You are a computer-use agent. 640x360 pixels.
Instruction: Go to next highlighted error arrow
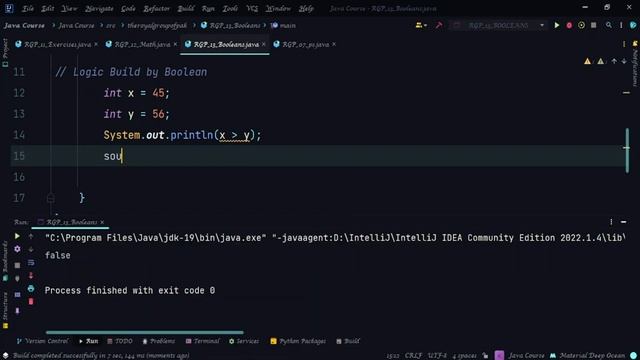click(x=624, y=61)
